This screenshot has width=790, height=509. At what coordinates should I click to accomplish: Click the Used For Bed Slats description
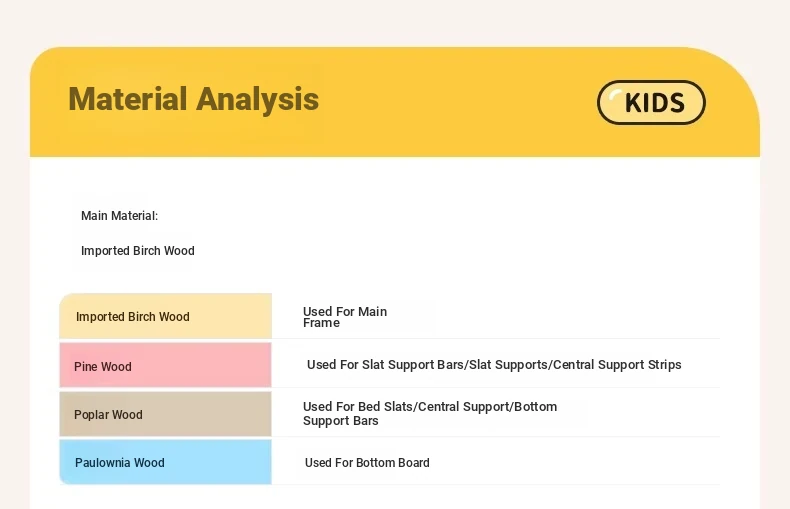tap(430, 413)
